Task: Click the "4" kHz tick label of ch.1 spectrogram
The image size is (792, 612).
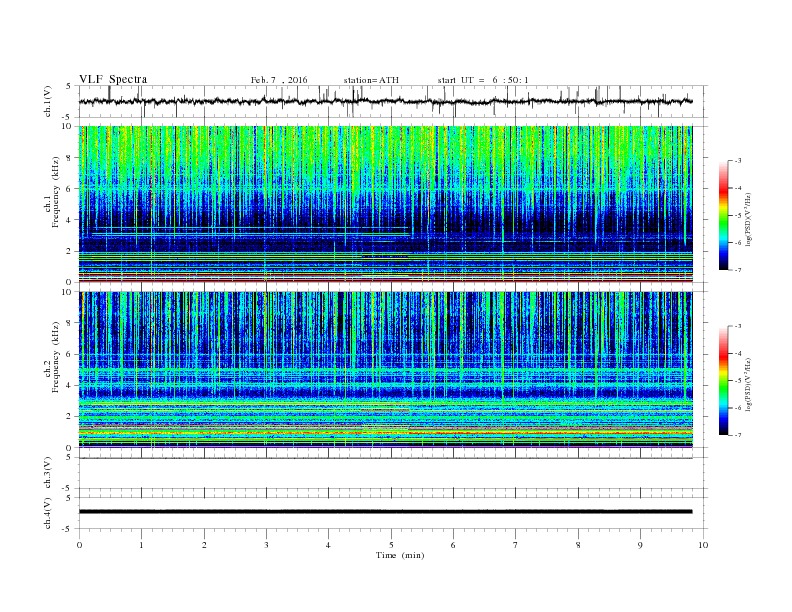Action: coord(69,220)
